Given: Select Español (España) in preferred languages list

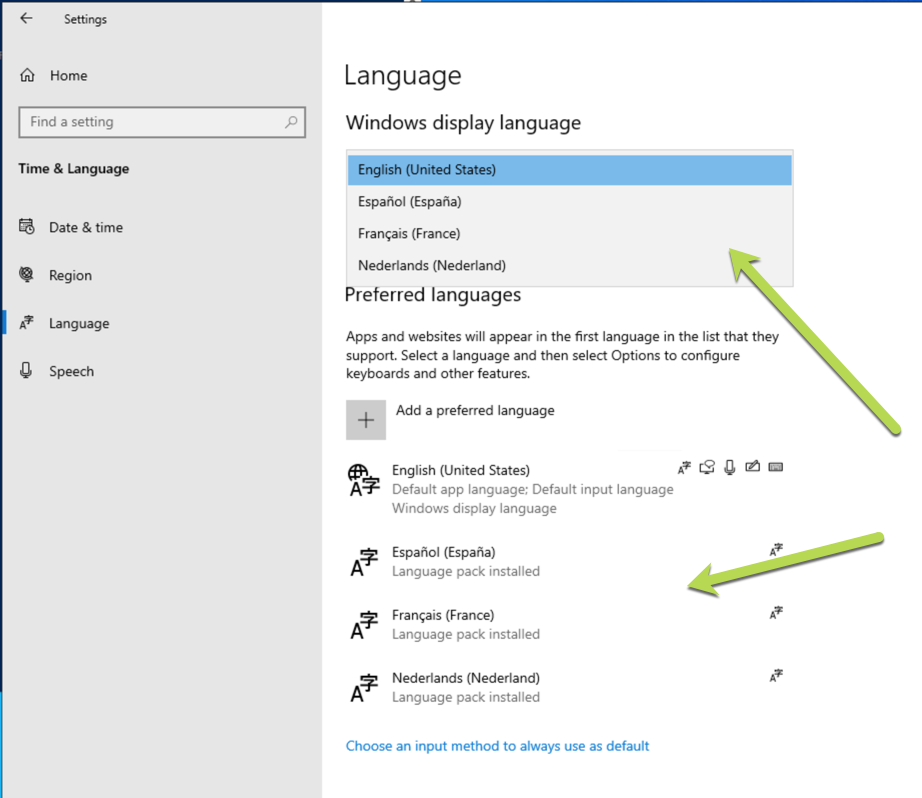Looking at the screenshot, I should [x=564, y=561].
